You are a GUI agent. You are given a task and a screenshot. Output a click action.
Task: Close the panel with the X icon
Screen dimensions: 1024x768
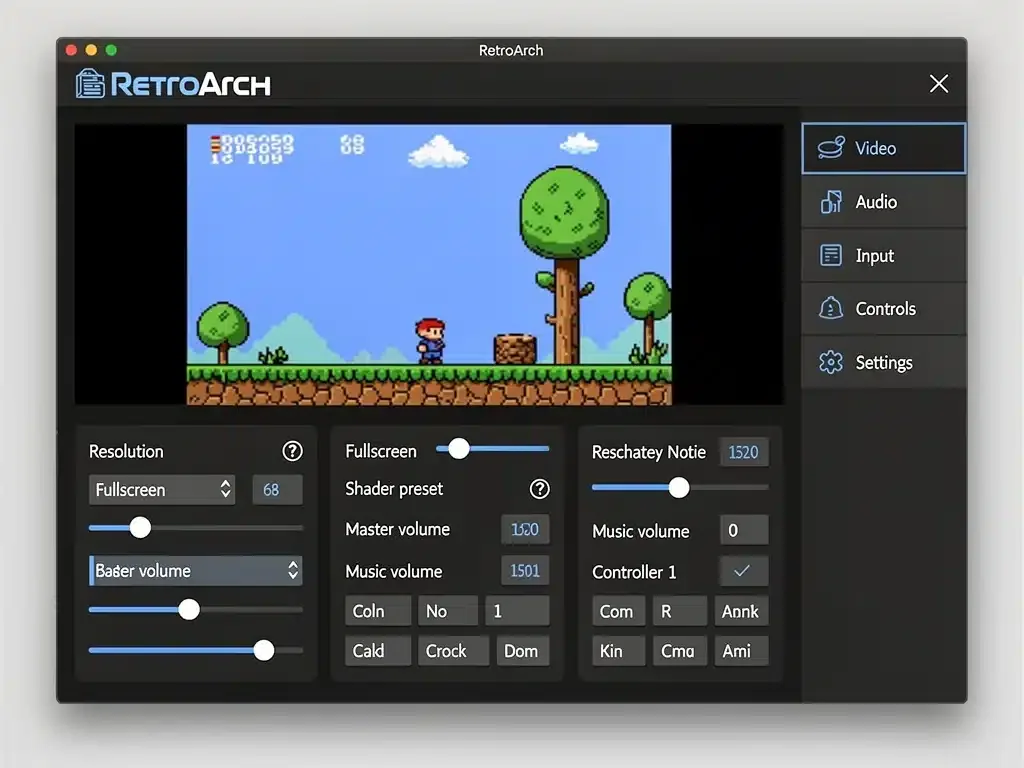[x=938, y=84]
